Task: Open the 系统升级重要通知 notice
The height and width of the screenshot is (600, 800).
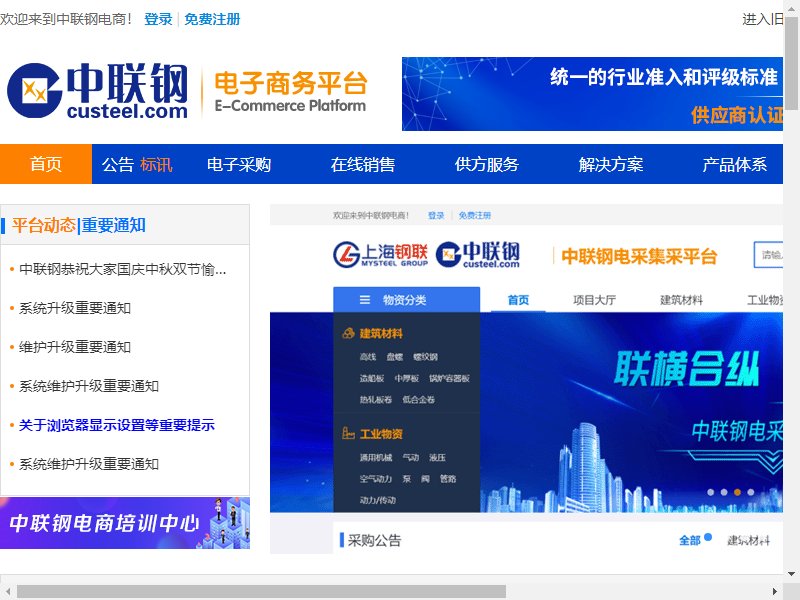Action: point(75,308)
